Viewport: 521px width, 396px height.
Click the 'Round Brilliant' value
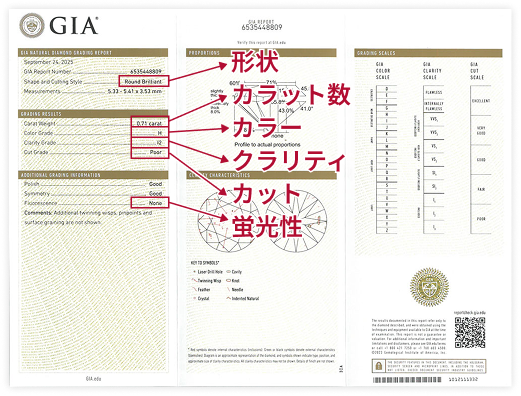(143, 81)
